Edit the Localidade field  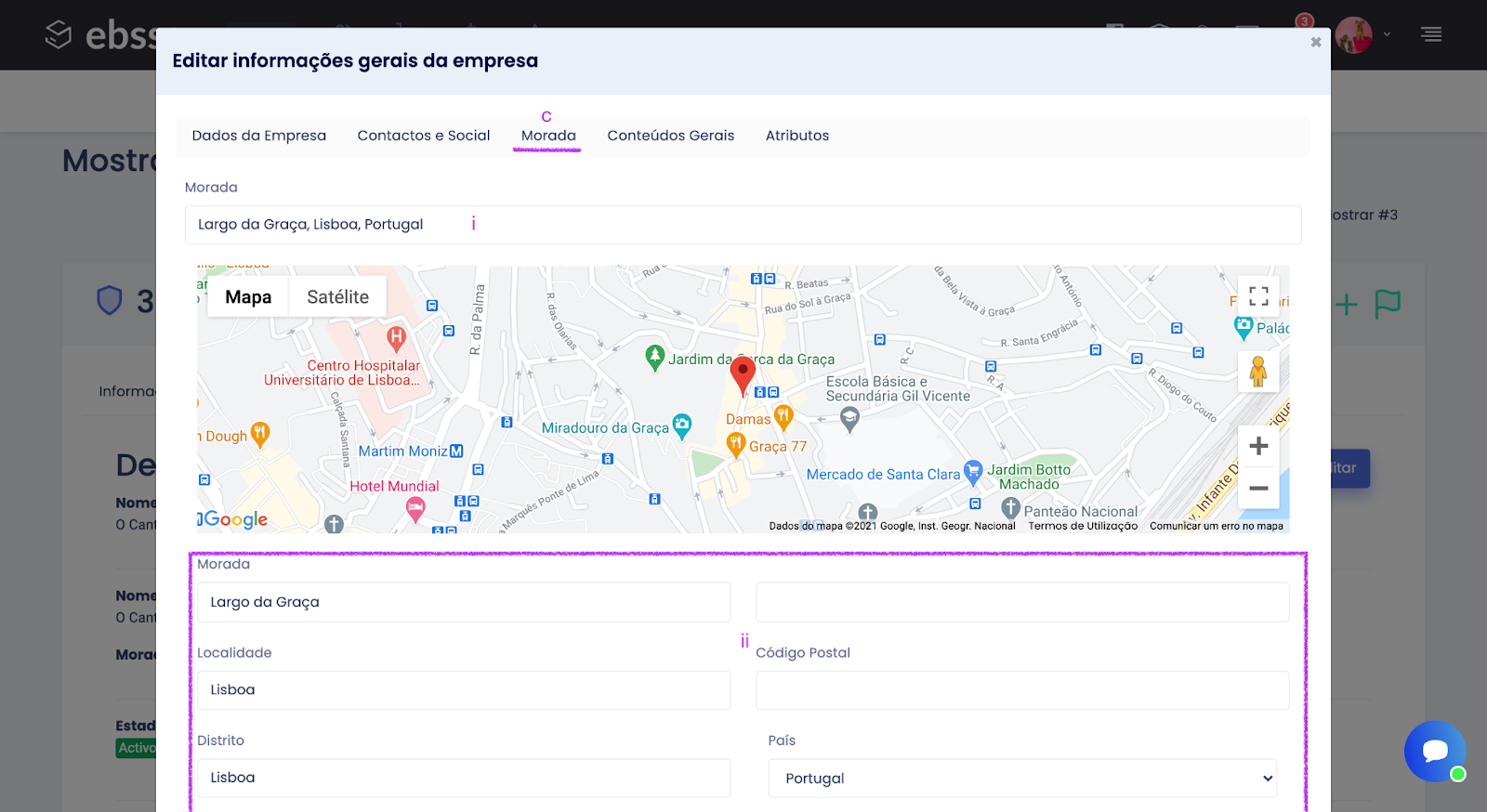tap(464, 690)
